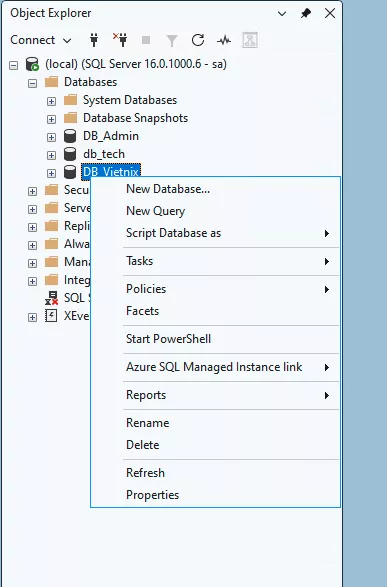The width and height of the screenshot is (387, 587).
Task: Click the db_tech database cylinder icon
Action: coord(70,154)
